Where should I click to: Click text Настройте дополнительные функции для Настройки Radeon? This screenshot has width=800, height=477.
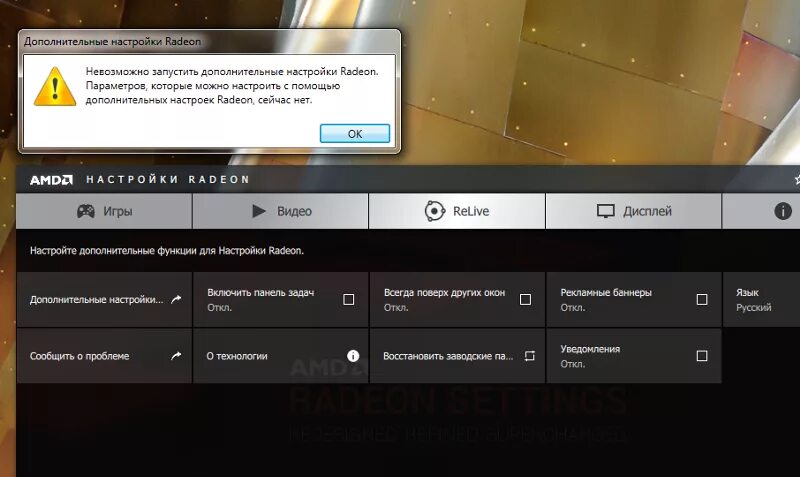click(x=166, y=250)
